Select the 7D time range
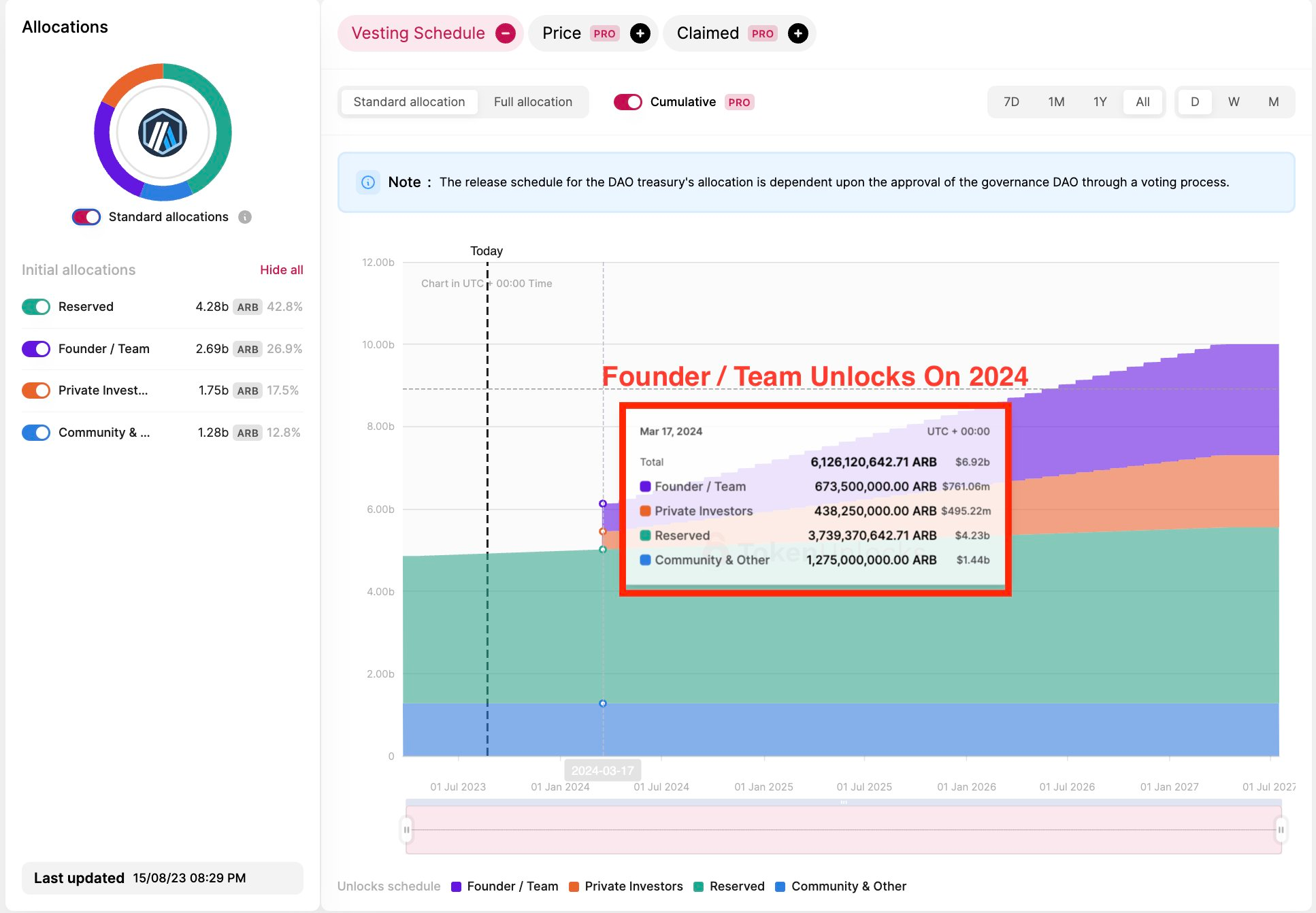The width and height of the screenshot is (1316, 913). coord(1011,102)
